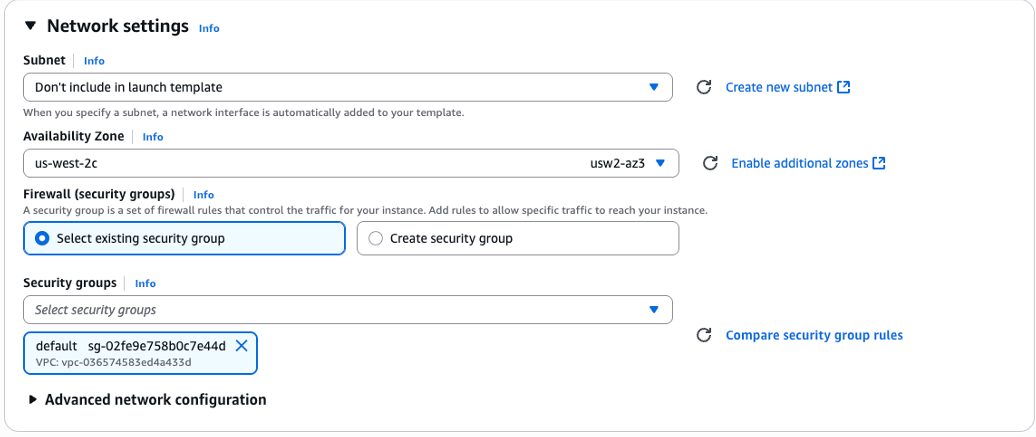Image resolution: width=1036 pixels, height=437 pixels.
Task: Click external link icon after Create new subnet
Action: pos(844,88)
